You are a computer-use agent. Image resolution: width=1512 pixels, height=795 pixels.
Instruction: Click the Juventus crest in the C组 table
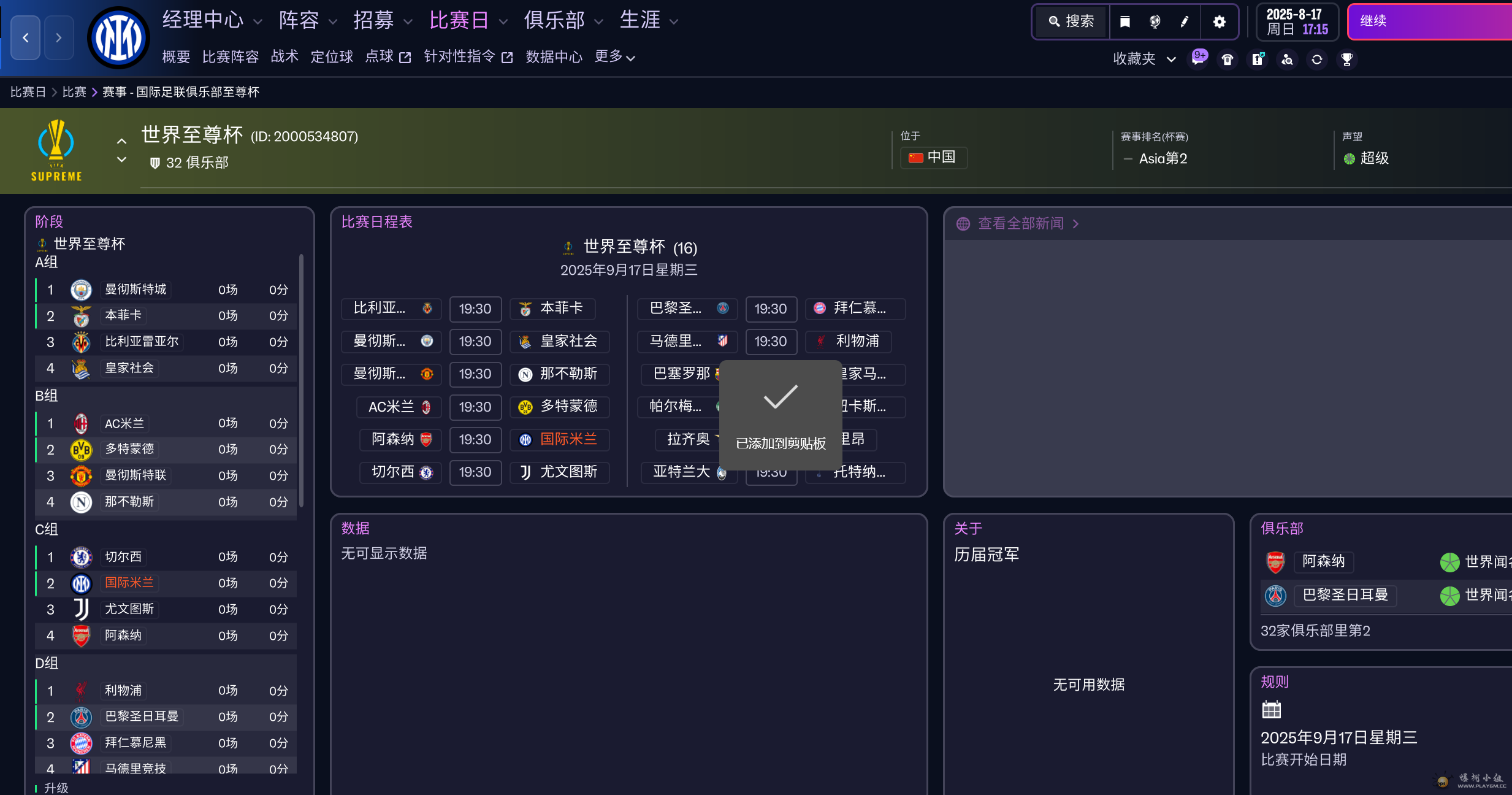coord(81,610)
